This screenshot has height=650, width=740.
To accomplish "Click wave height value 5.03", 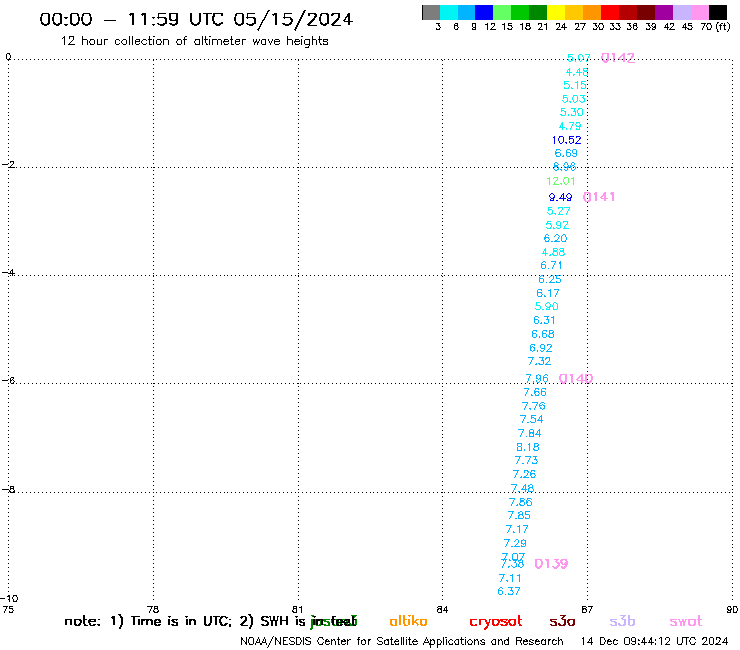I will click(x=573, y=99).
